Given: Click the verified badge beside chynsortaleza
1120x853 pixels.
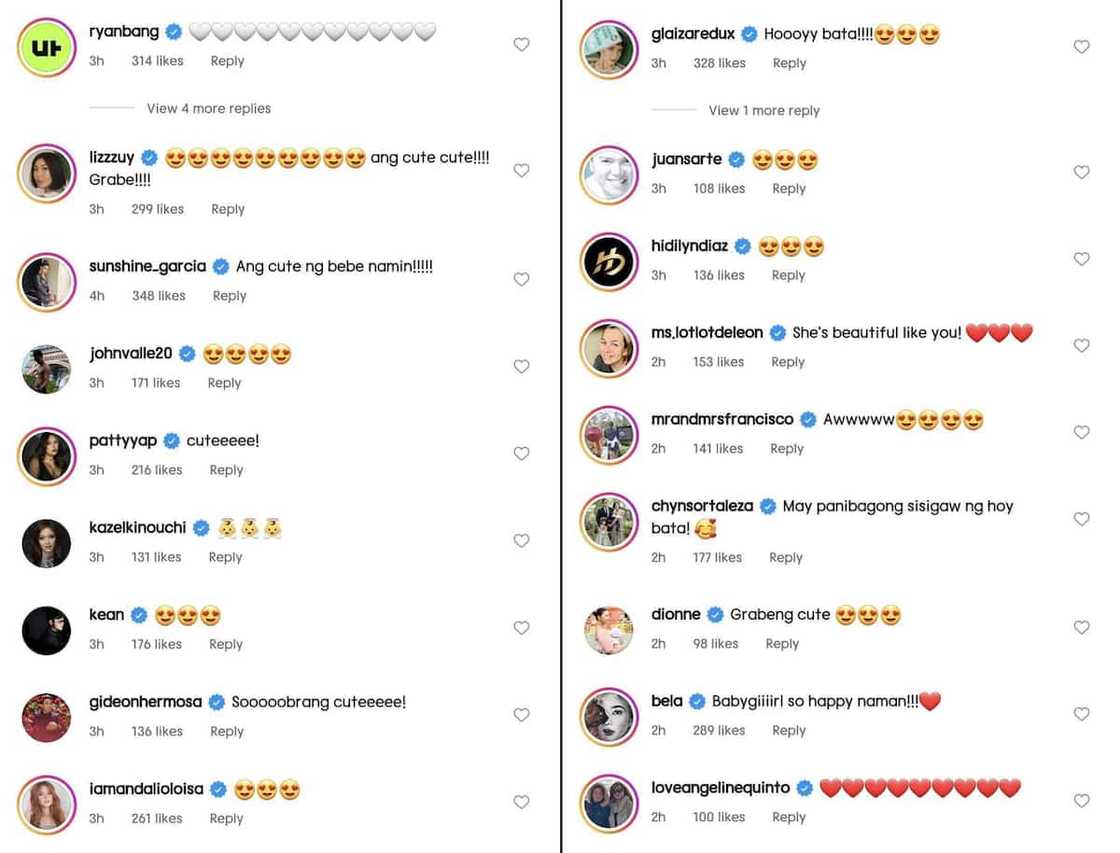Looking at the screenshot, I should pos(767,506).
